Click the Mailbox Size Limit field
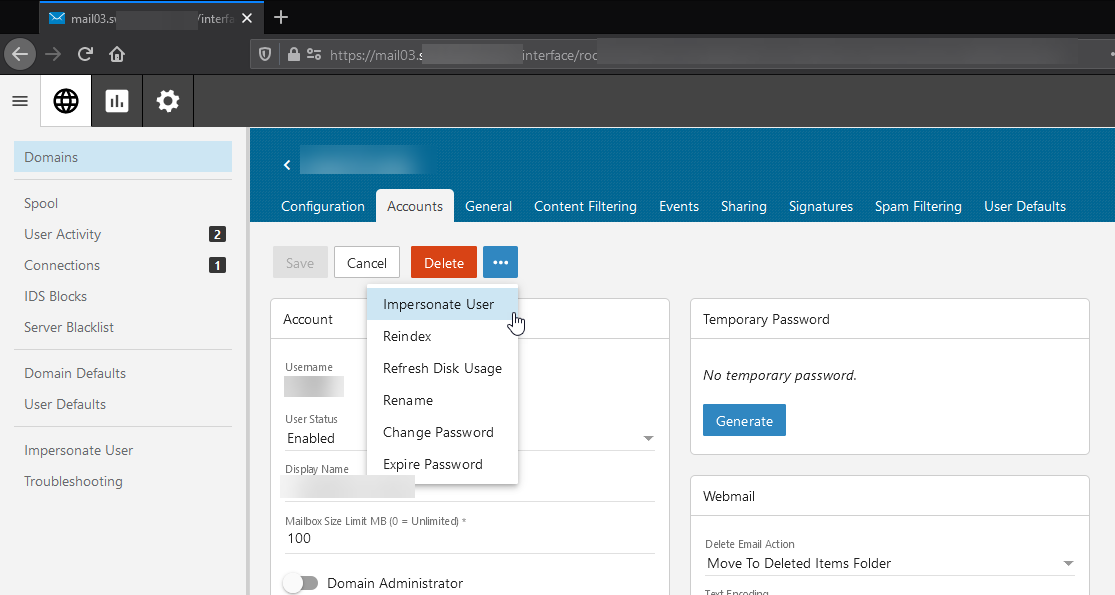 (x=468, y=538)
